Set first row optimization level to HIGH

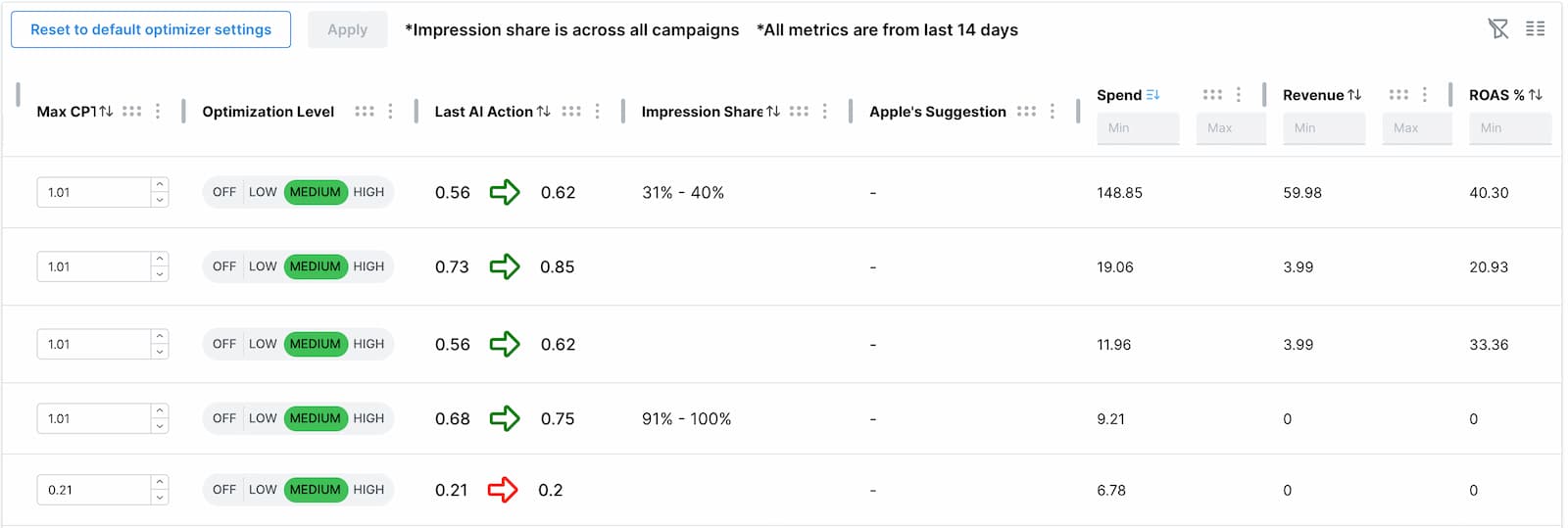368,192
